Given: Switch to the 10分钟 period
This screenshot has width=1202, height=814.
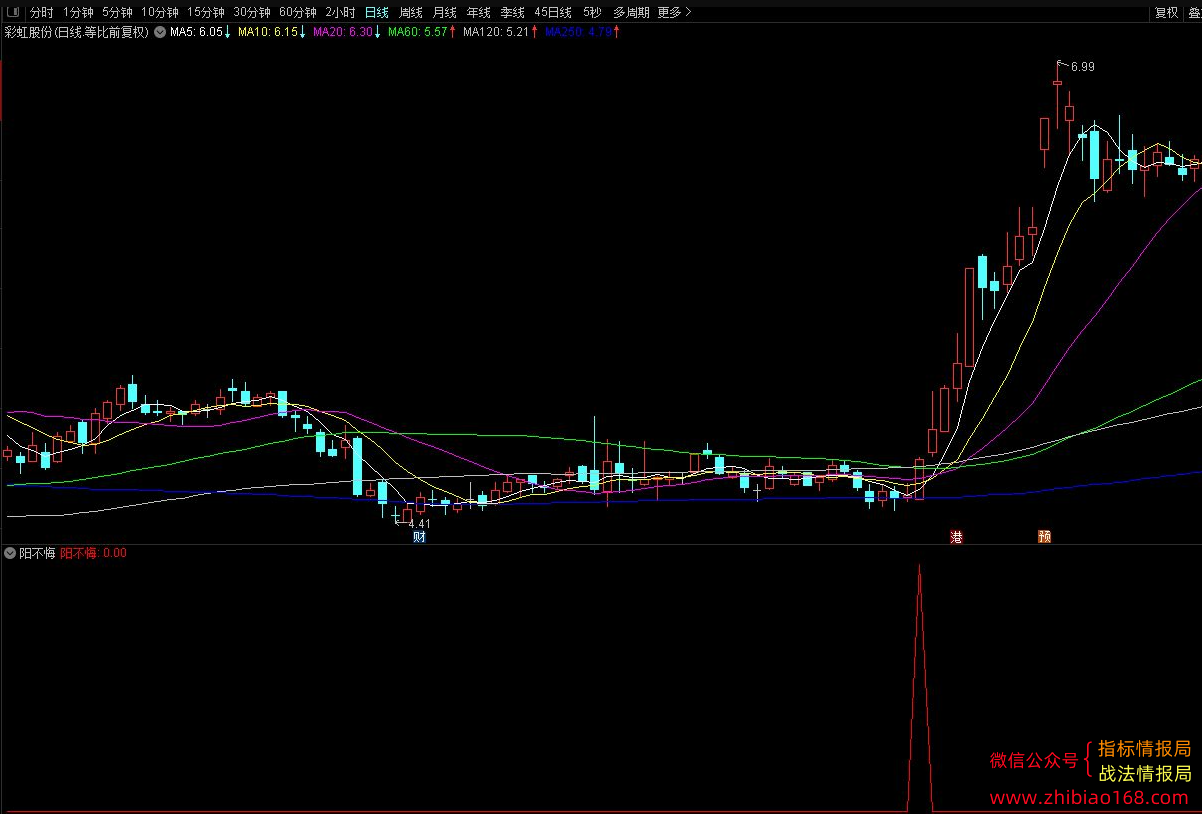Looking at the screenshot, I should [x=159, y=12].
